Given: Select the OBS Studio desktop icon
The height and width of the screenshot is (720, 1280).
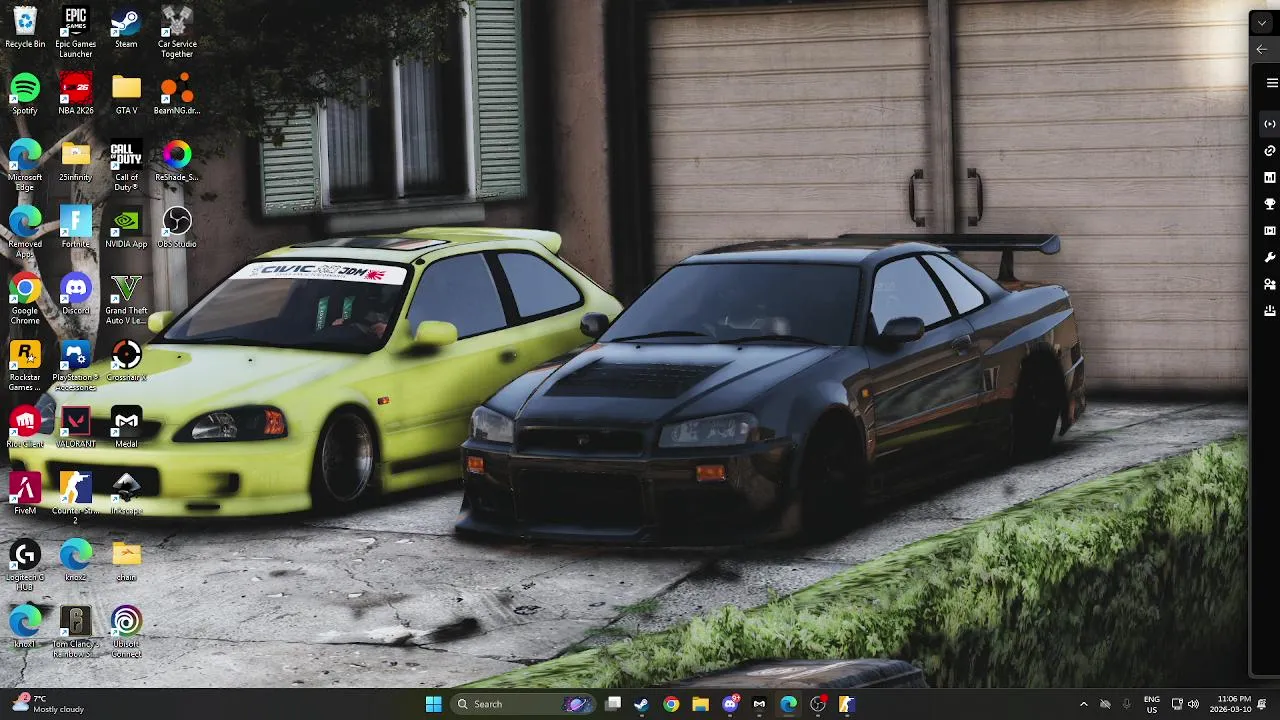Looking at the screenshot, I should pos(177,227).
